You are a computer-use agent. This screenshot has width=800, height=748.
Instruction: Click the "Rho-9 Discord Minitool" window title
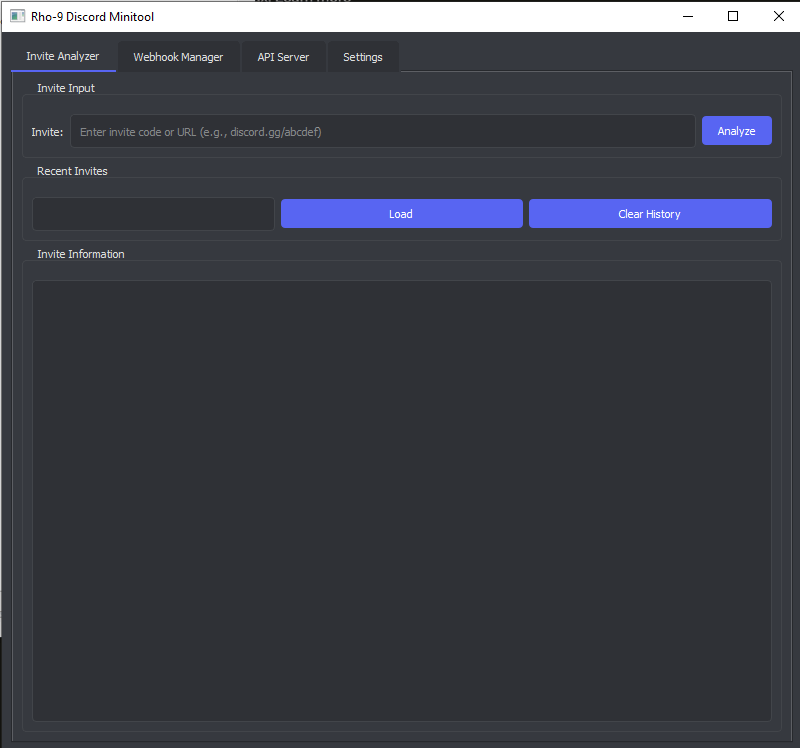(x=92, y=17)
